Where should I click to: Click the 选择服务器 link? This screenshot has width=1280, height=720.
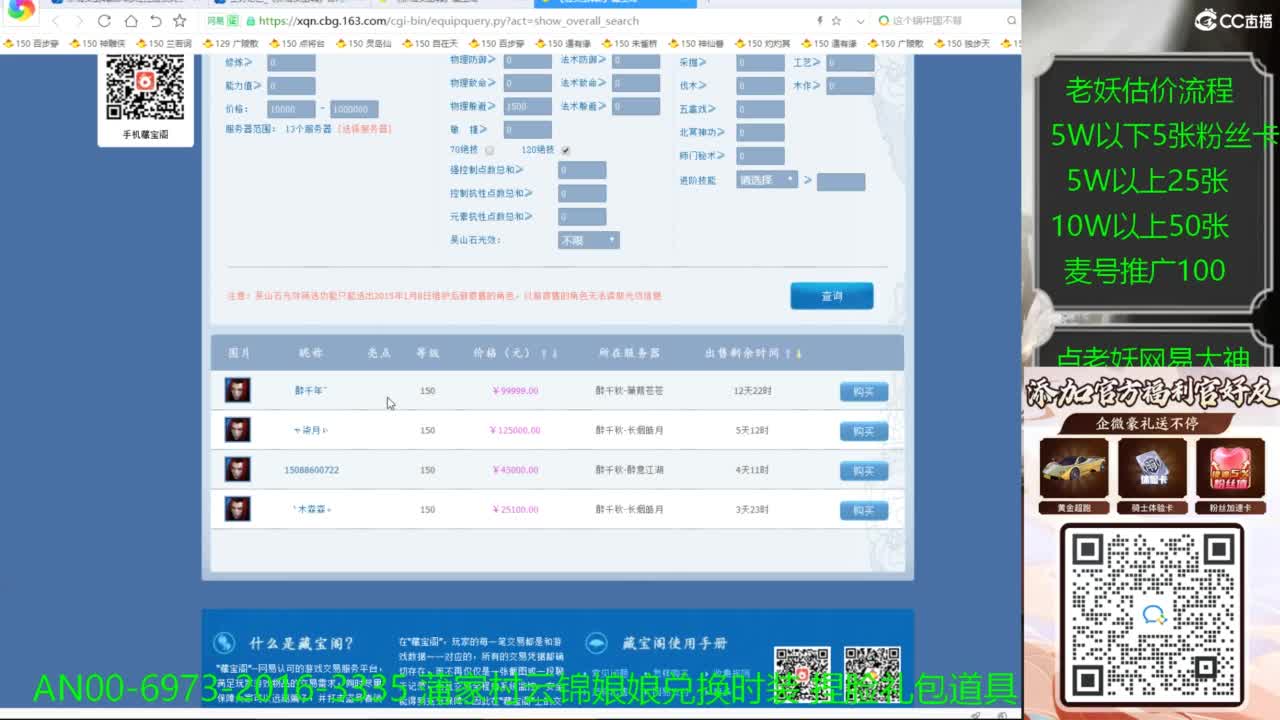(364, 129)
